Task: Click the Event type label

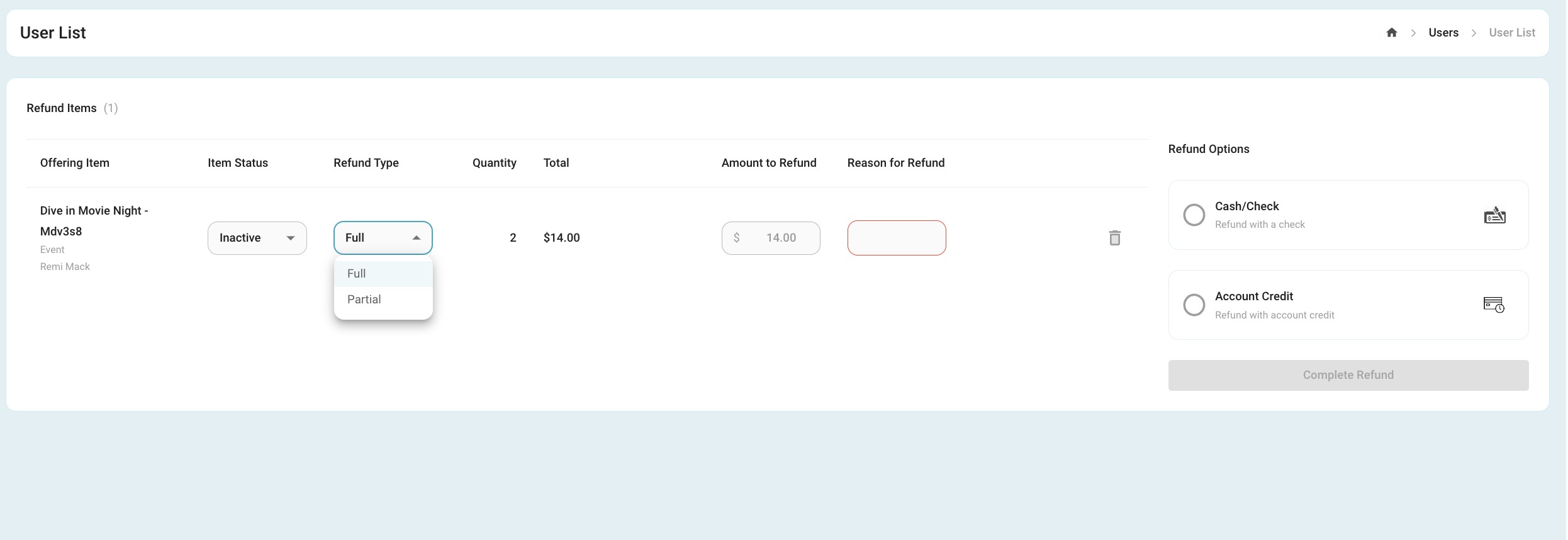Action: tap(52, 250)
